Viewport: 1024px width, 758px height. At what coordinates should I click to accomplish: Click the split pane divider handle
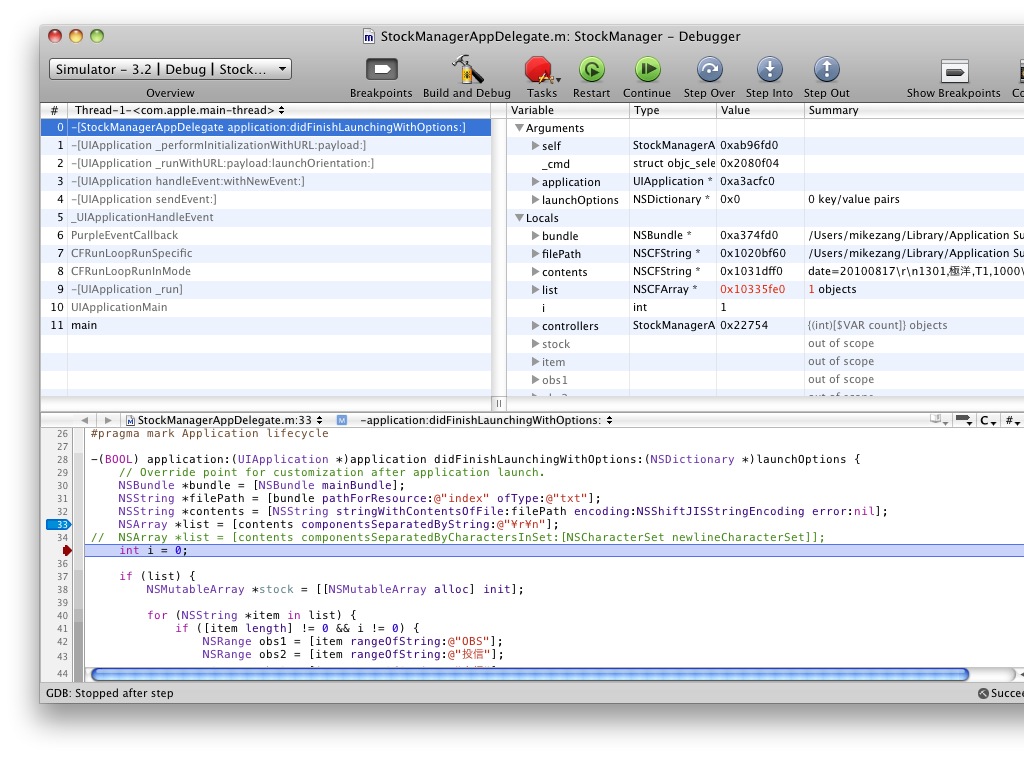pos(499,403)
